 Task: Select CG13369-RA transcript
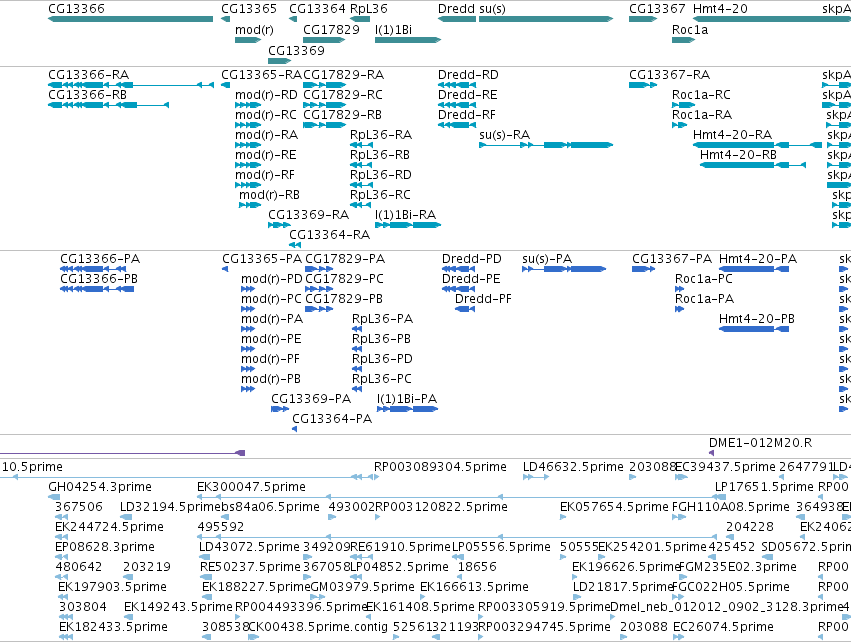point(308,214)
